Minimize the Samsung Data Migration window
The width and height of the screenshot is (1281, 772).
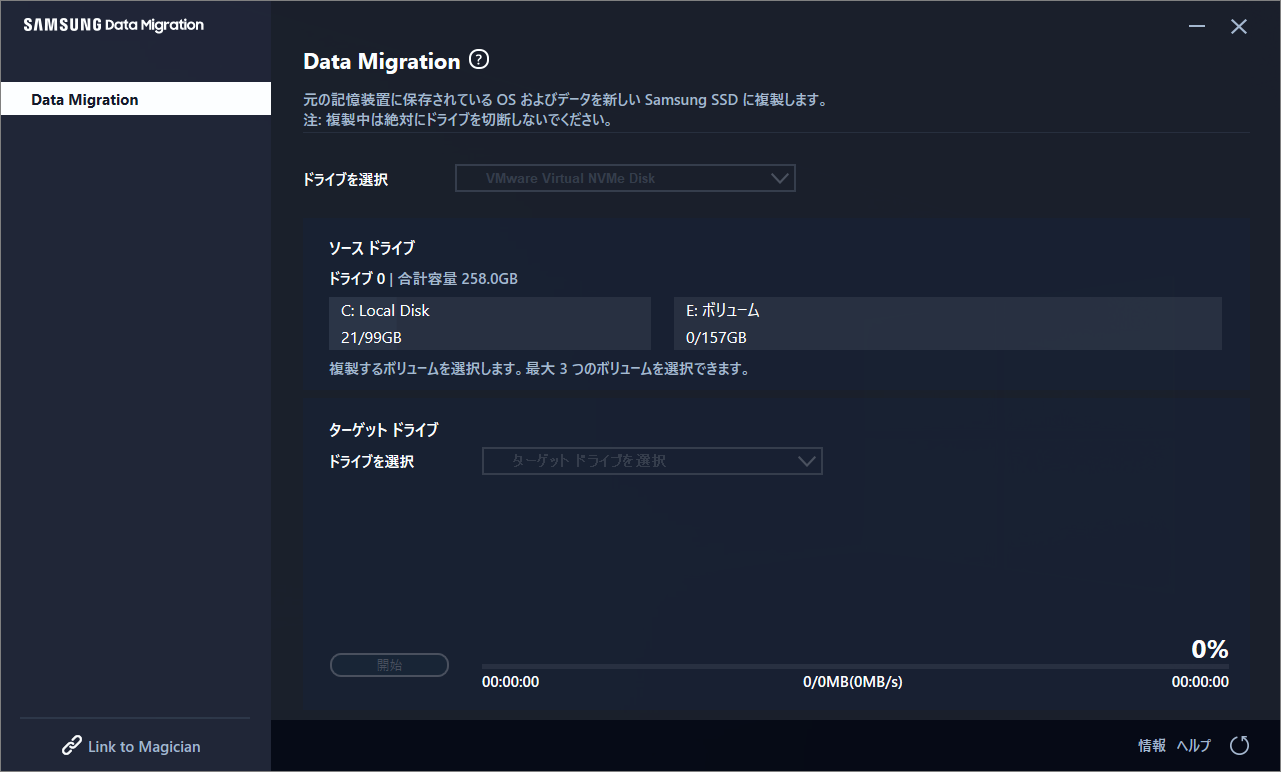pos(1197,27)
